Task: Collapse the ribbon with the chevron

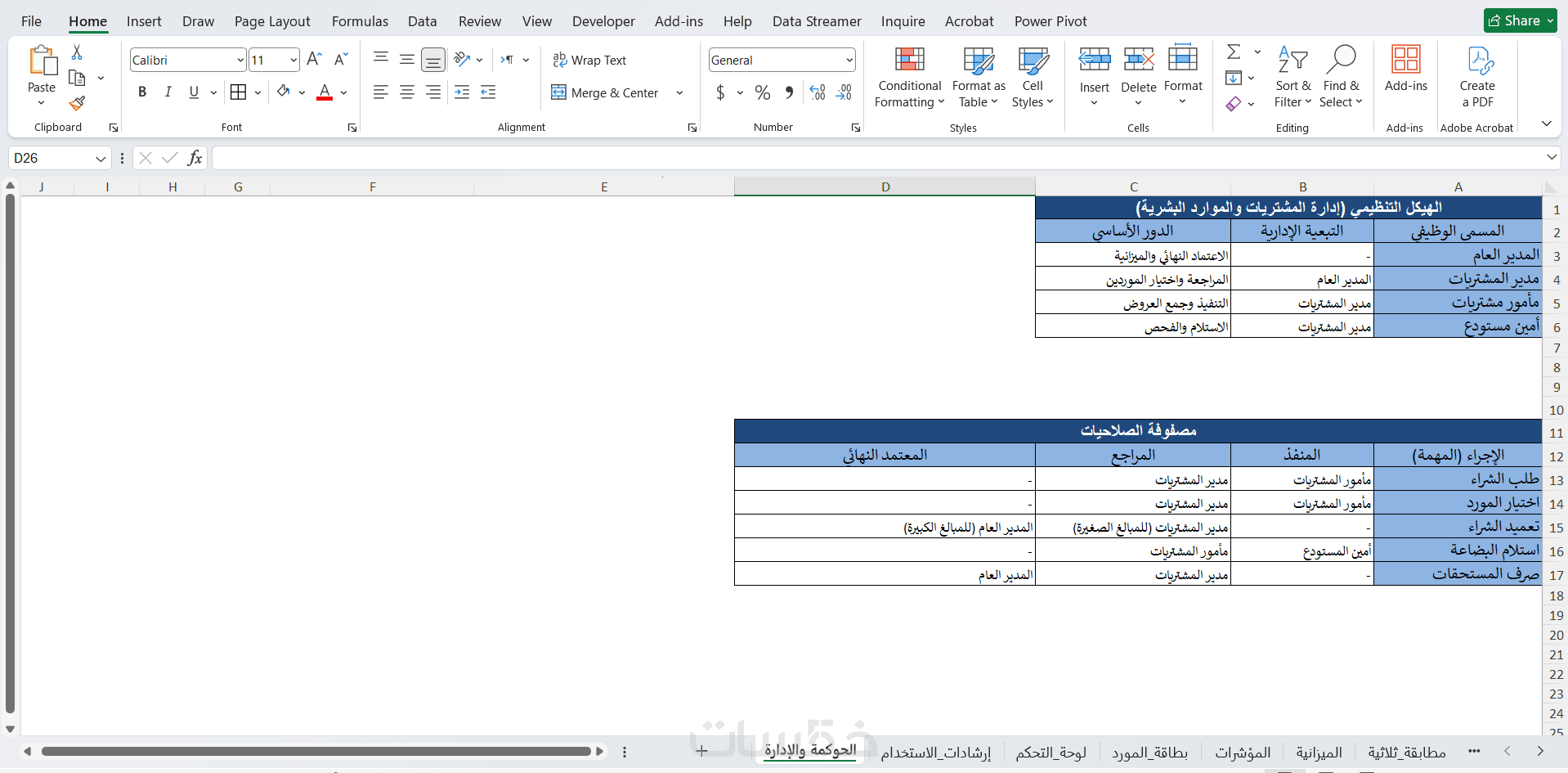Action: click(x=1546, y=124)
